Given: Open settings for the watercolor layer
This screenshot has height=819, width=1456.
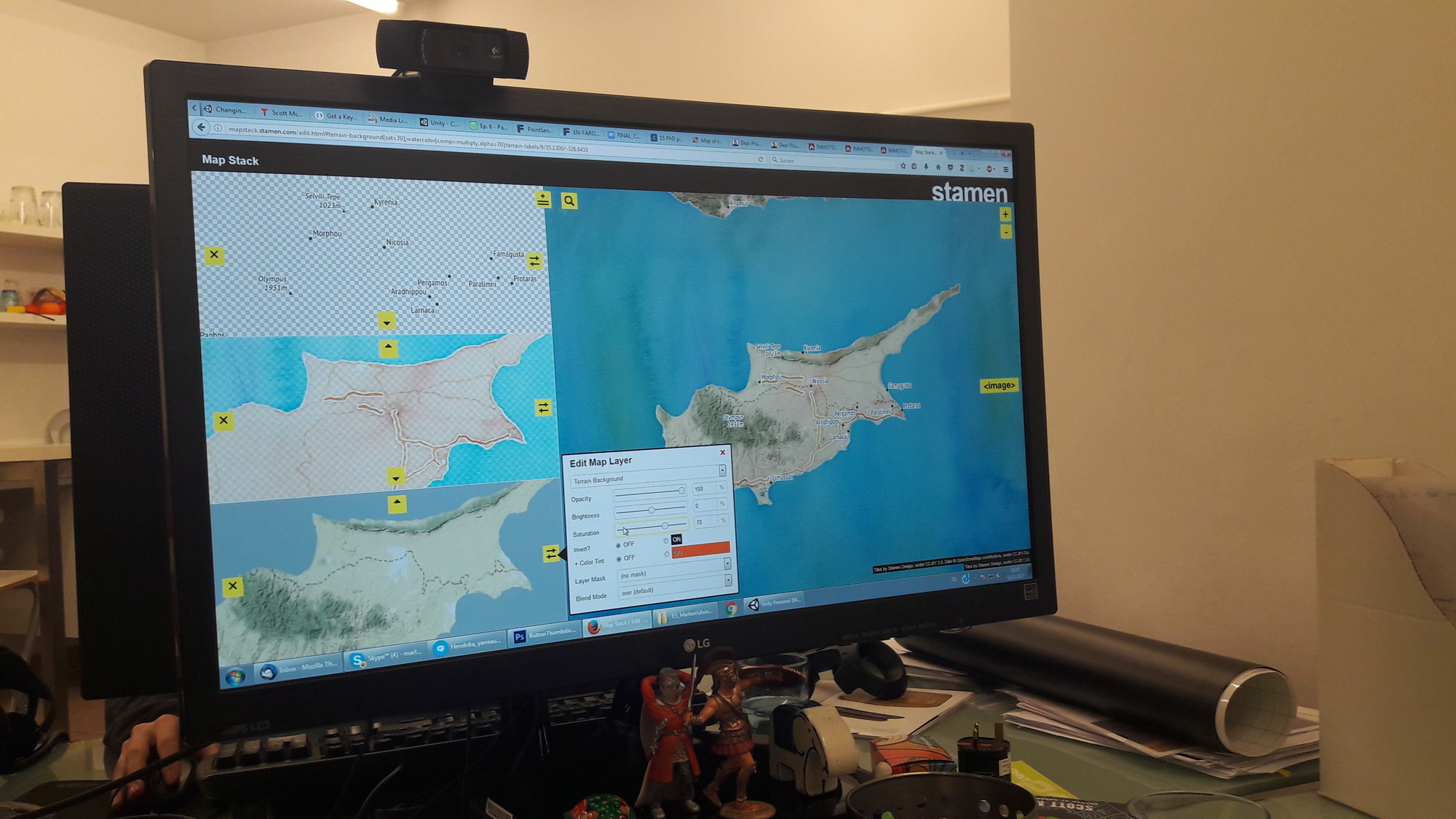Looking at the screenshot, I should pos(543,408).
